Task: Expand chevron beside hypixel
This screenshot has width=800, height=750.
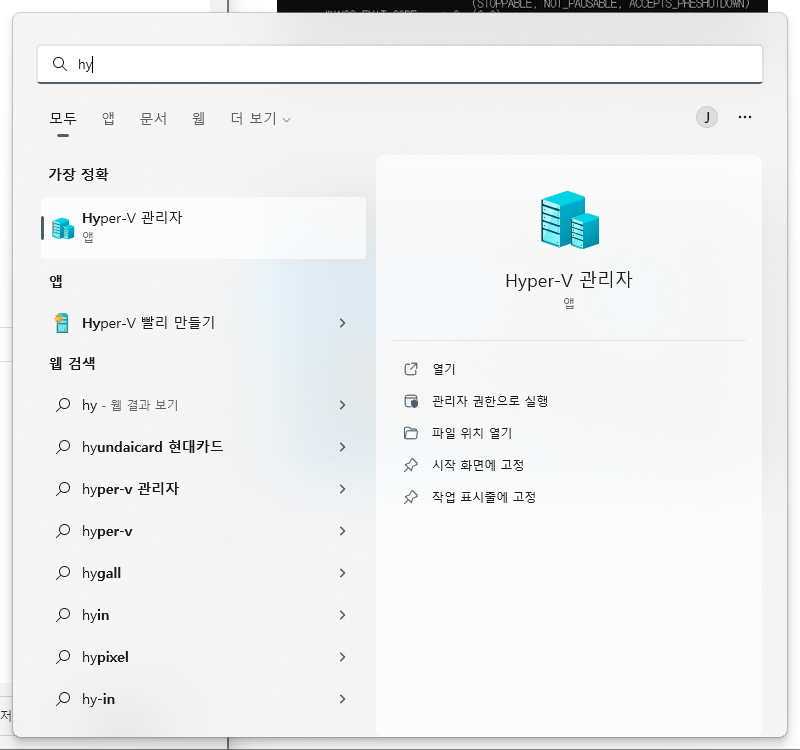Action: (342, 657)
